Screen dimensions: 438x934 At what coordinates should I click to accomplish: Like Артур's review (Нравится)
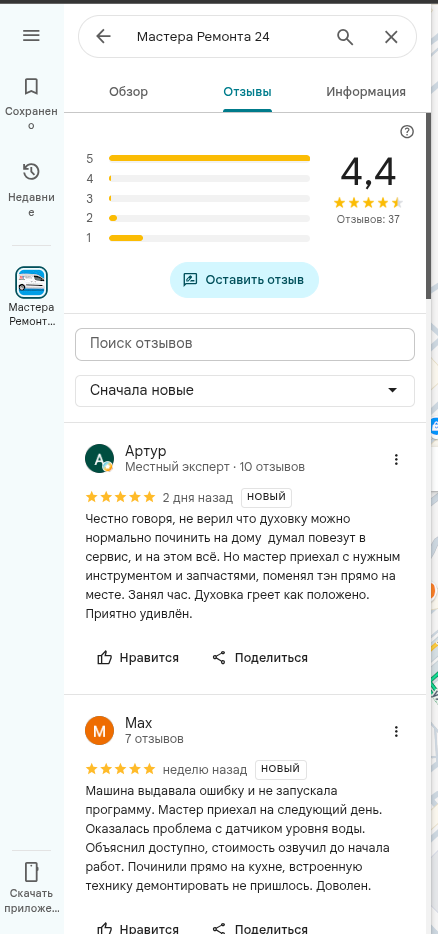[138, 658]
